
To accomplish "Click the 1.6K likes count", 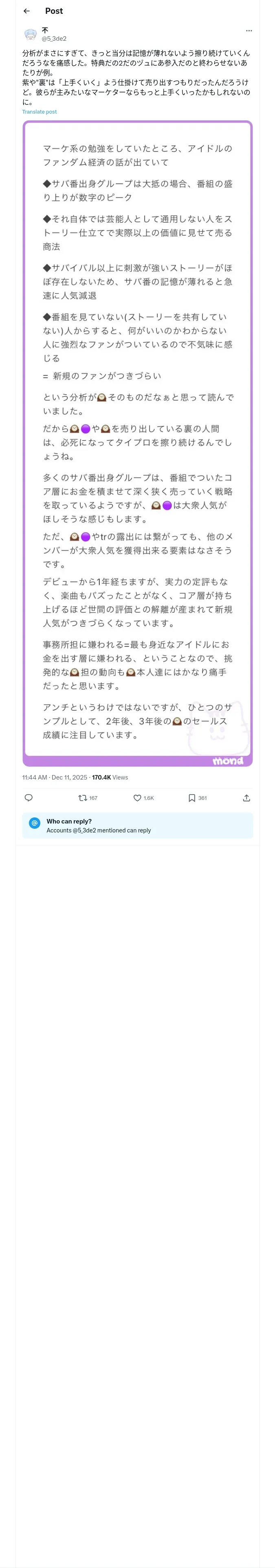I will coord(149,798).
